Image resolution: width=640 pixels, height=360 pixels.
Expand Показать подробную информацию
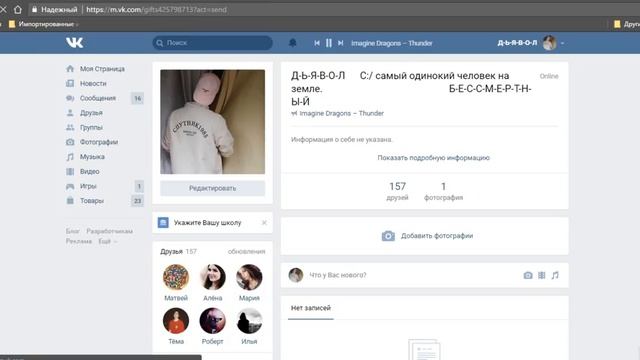pyautogui.click(x=433, y=158)
